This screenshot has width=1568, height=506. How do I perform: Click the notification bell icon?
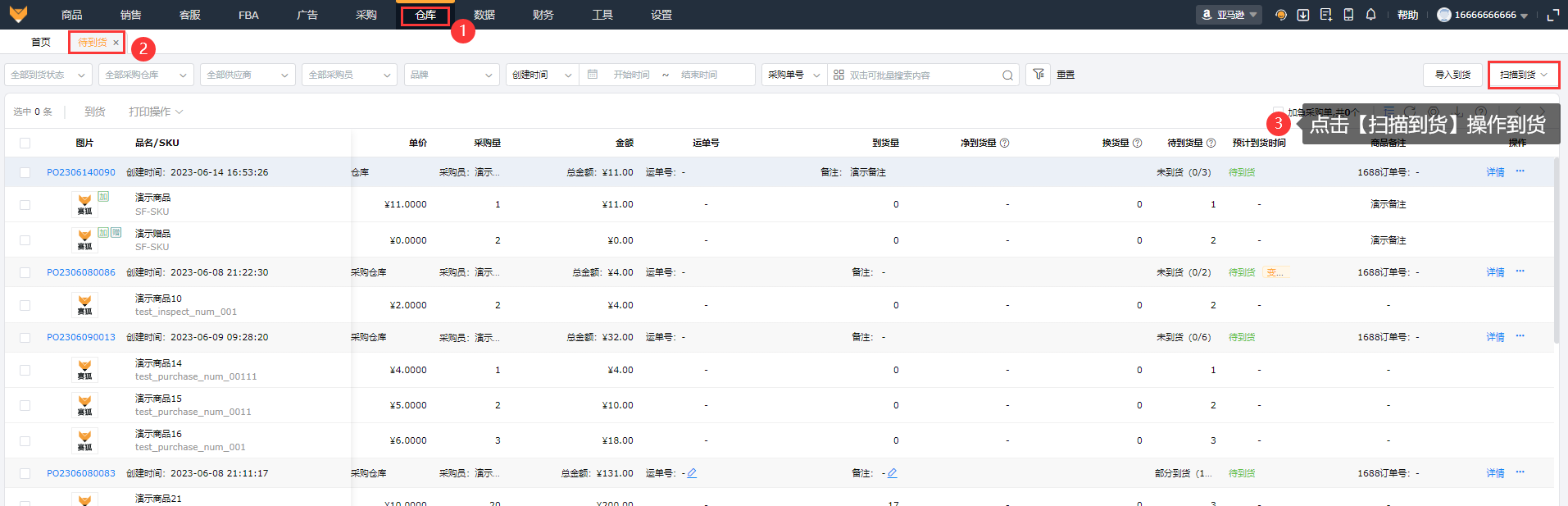(1370, 15)
